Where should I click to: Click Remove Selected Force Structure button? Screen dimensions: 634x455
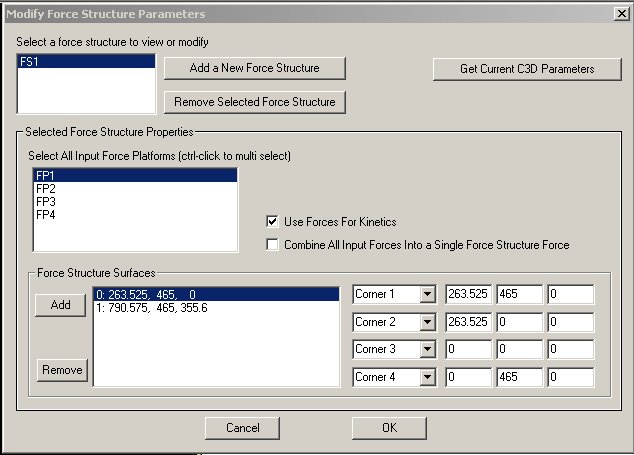point(254,102)
